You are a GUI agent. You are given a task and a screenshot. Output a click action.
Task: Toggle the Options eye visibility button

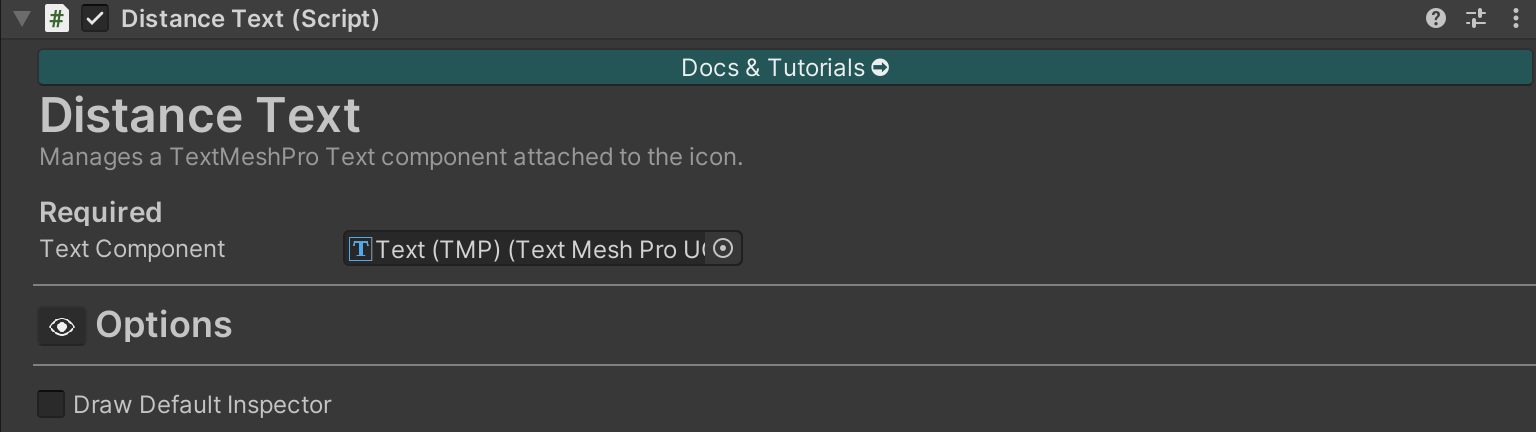(x=62, y=327)
